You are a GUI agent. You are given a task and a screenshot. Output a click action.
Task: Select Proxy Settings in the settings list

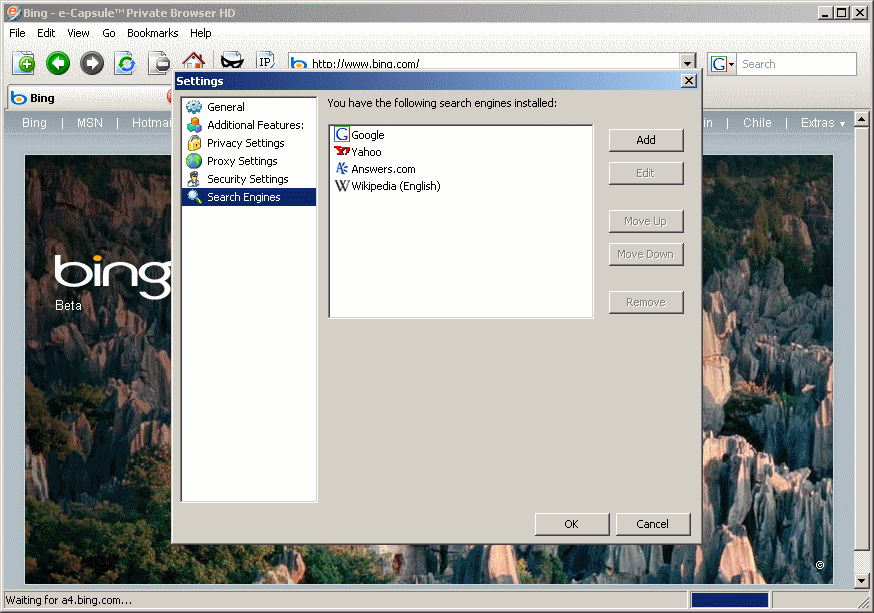(x=249, y=161)
